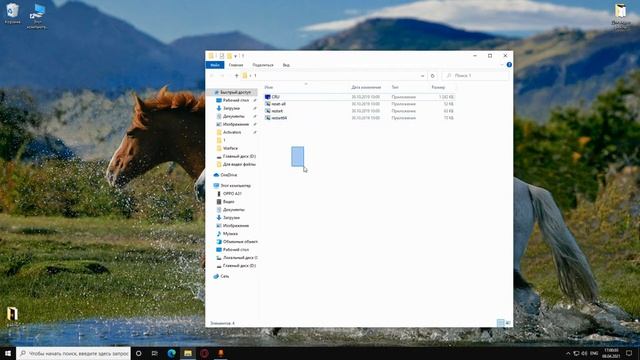Open the Warface folder in sidebar

tap(230, 148)
